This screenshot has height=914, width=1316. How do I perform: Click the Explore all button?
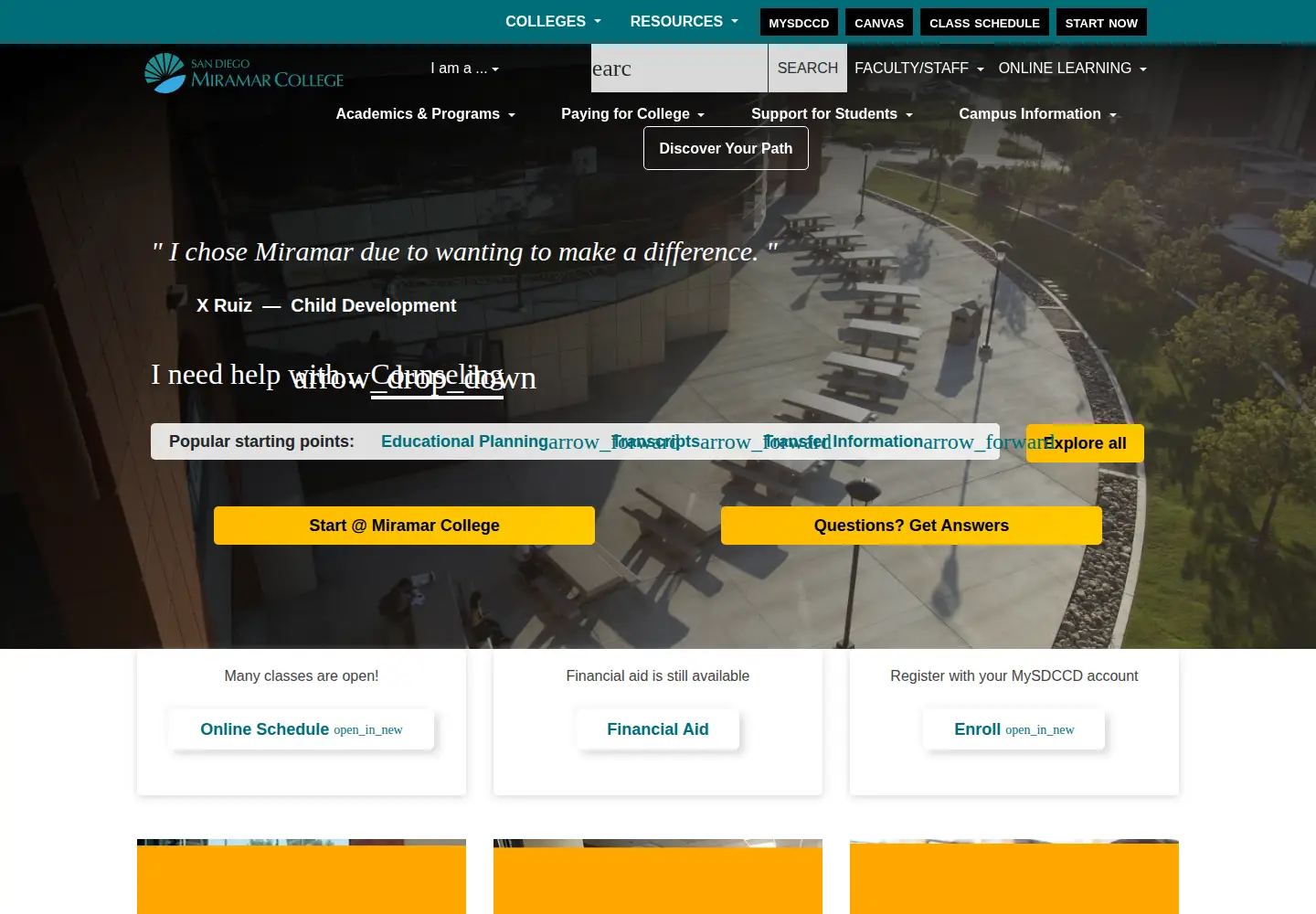(x=1085, y=443)
